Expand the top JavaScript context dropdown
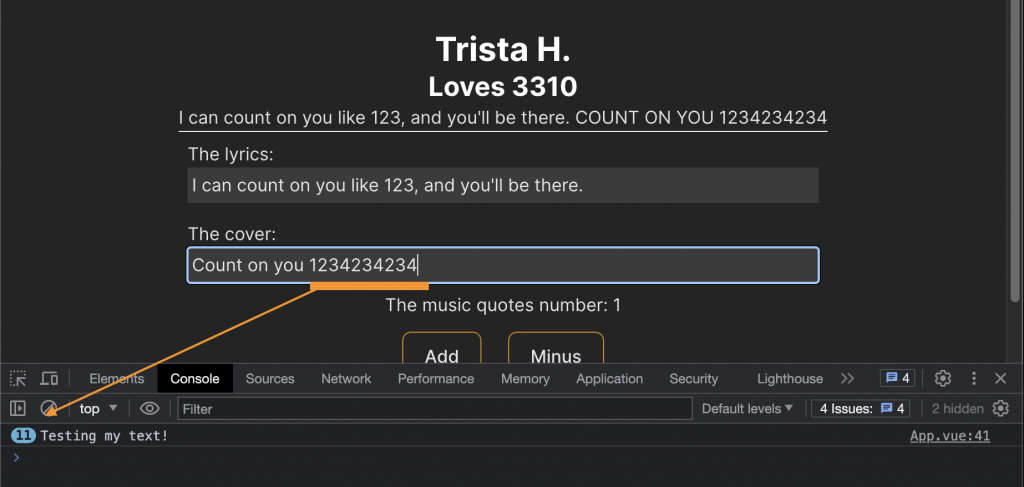The height and width of the screenshot is (487, 1024). tap(98, 408)
